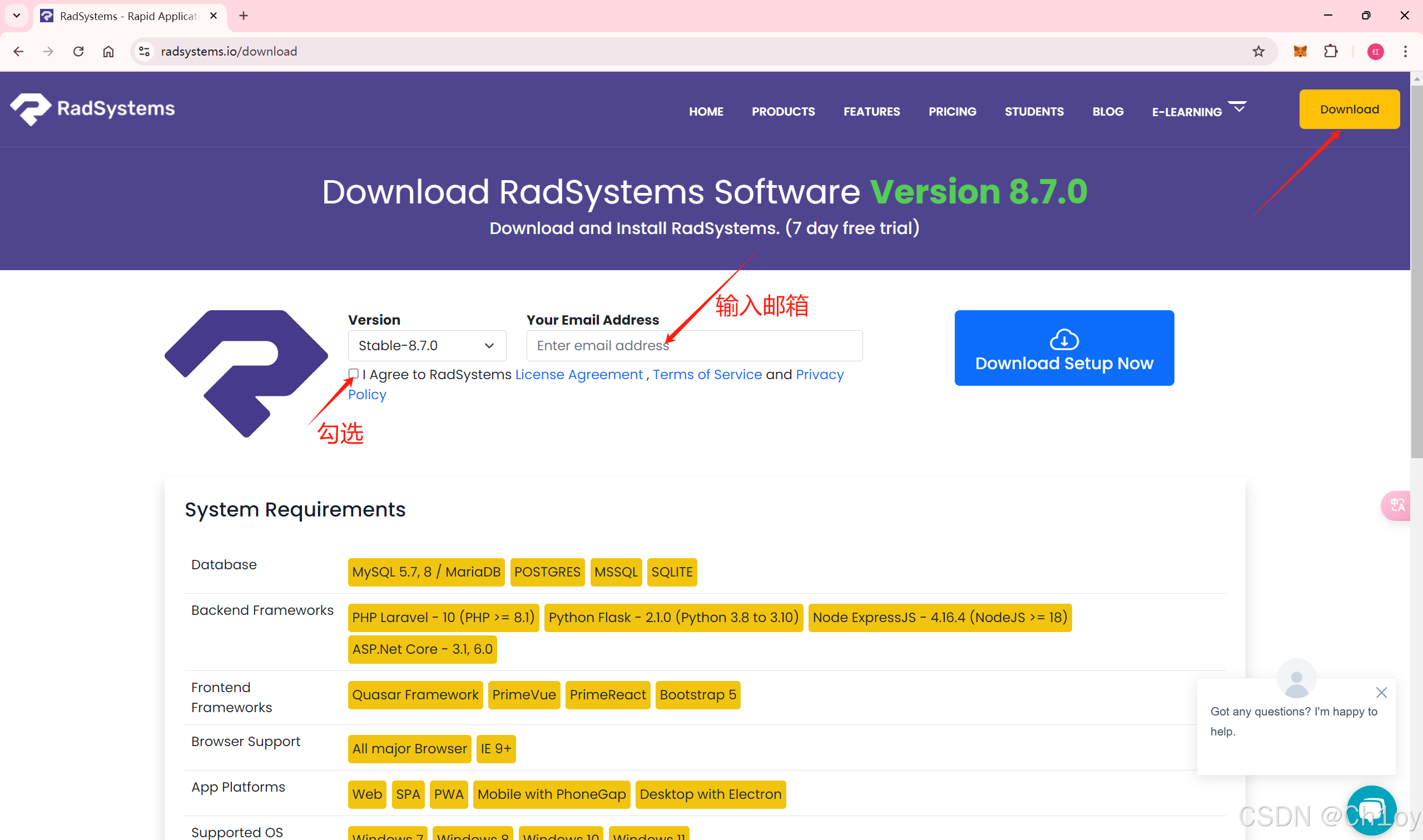Click the PHP Laravel - 10 tag

[443, 618]
